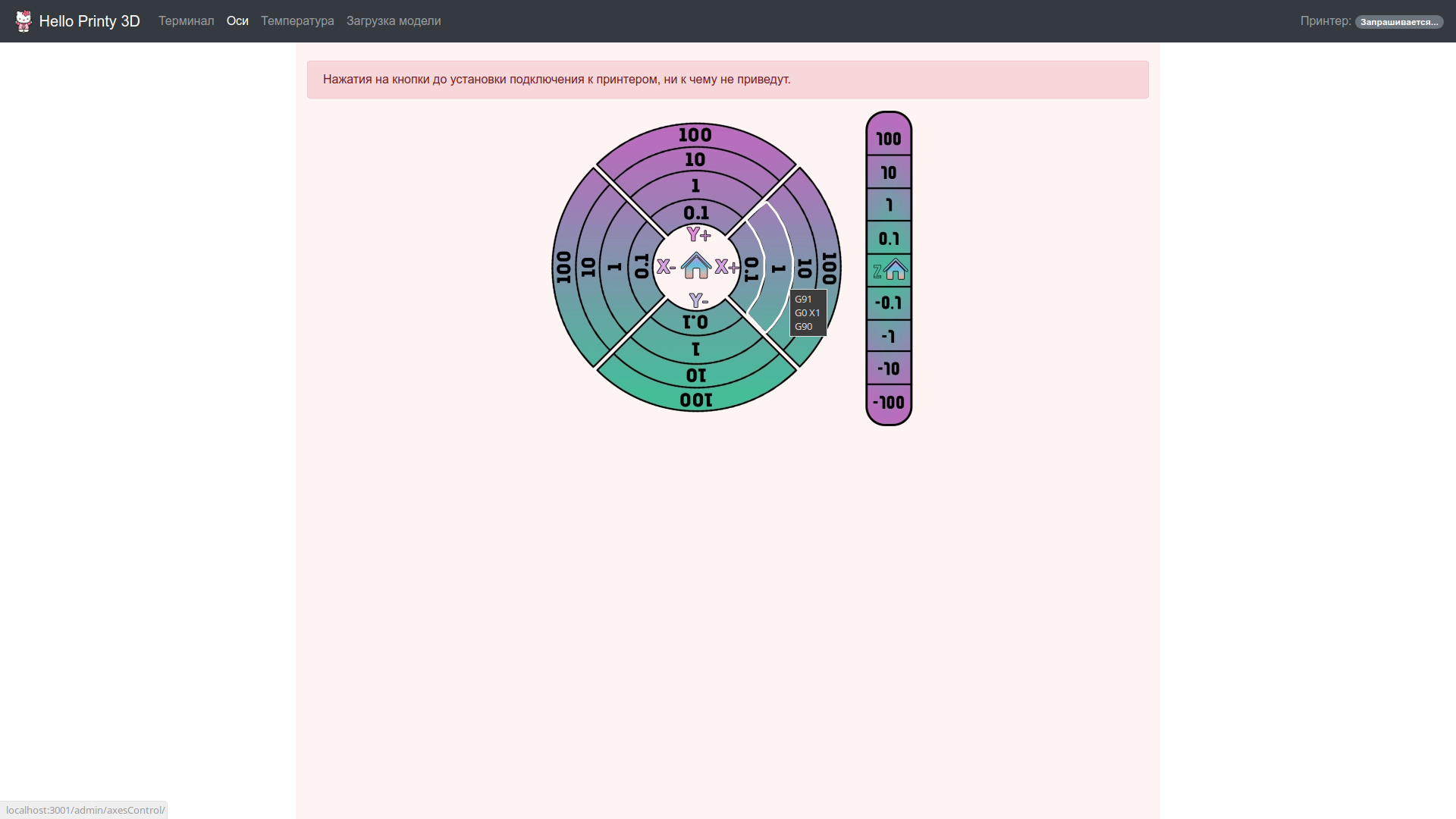Move Z up by 100 button
The width and height of the screenshot is (1456, 819).
[889, 139]
